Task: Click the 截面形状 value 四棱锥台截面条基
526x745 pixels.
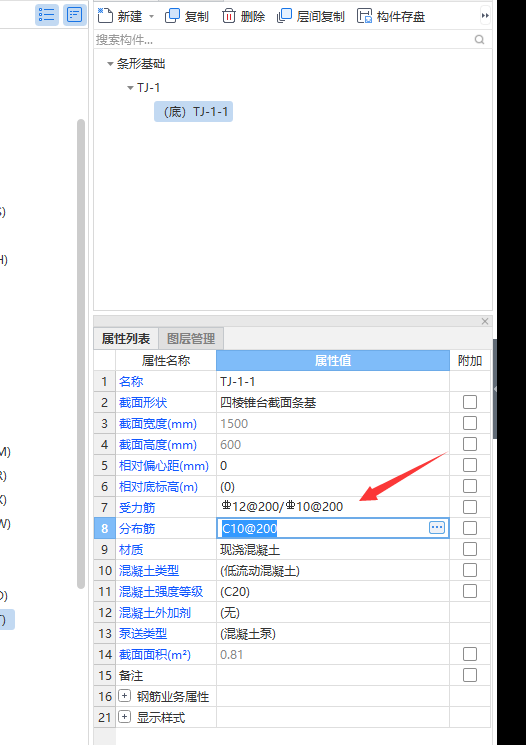Action: point(268,402)
